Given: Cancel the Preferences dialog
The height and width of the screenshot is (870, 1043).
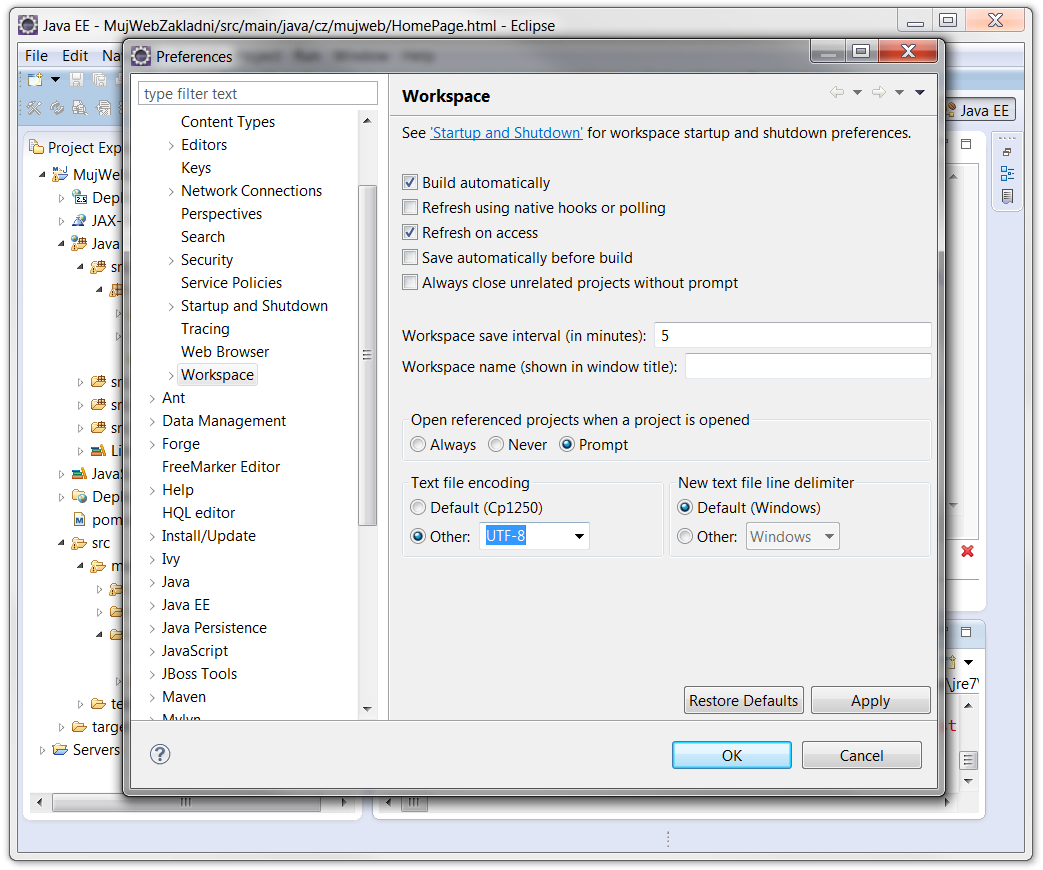Looking at the screenshot, I should pyautogui.click(x=861, y=755).
